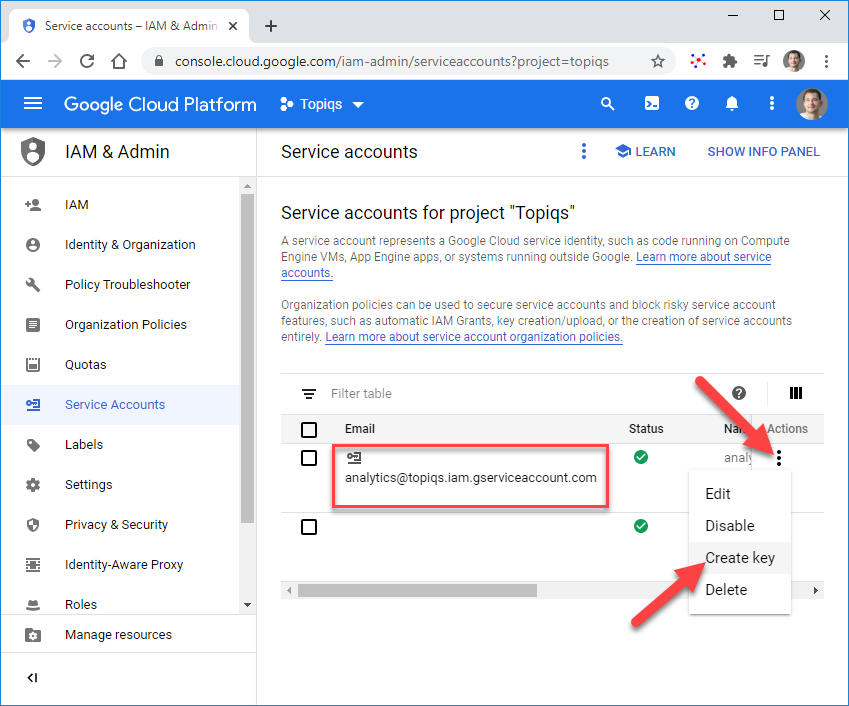Click column display options icon

pyautogui.click(x=796, y=393)
